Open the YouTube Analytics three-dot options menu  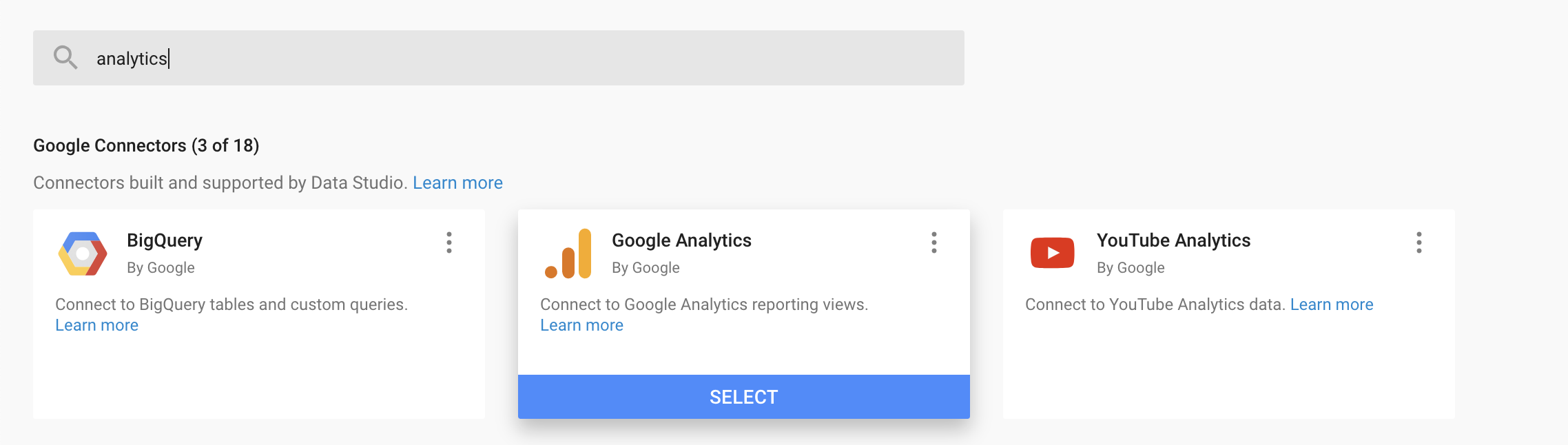click(x=1419, y=242)
